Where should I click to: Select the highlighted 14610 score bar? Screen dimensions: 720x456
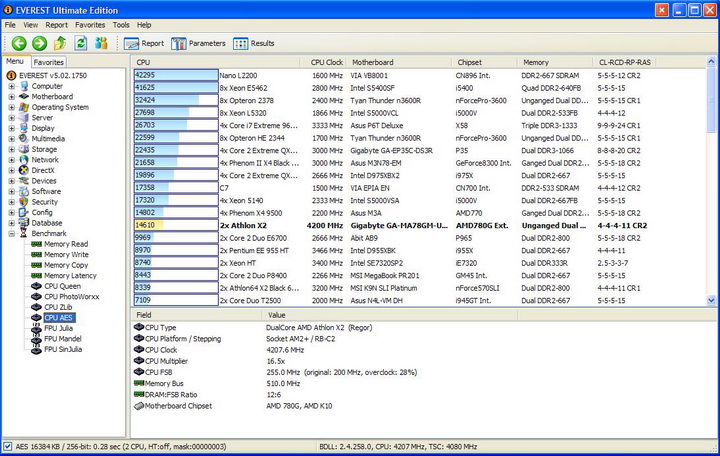click(176, 225)
